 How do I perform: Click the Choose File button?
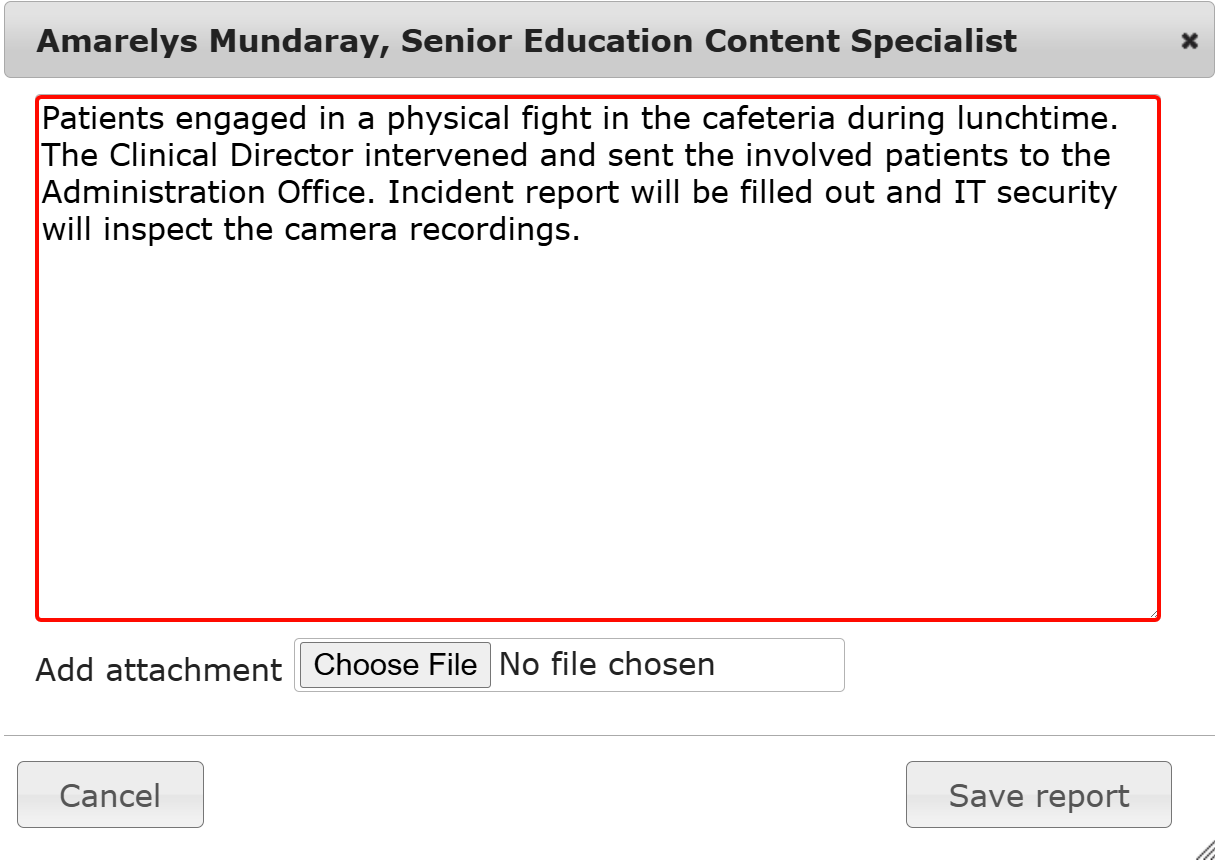click(395, 665)
